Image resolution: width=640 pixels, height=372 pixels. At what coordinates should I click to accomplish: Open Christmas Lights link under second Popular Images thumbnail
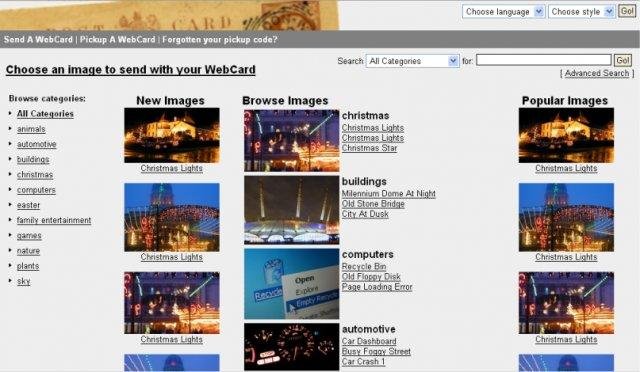566,257
